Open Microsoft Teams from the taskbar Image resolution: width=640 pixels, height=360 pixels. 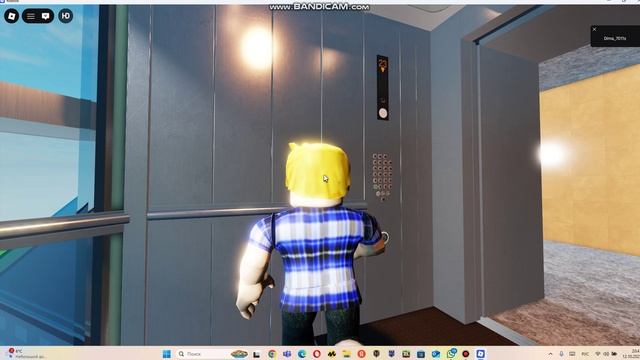pyautogui.click(x=287, y=354)
